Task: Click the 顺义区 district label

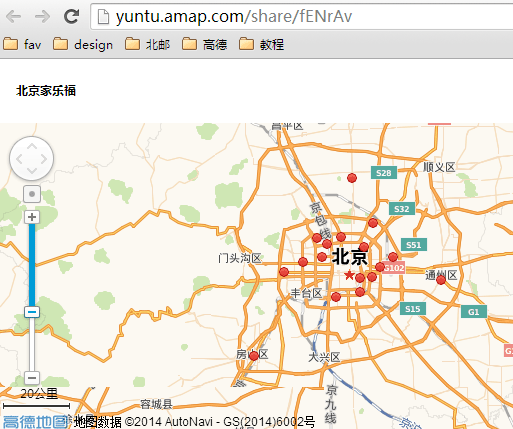Action: point(439,167)
